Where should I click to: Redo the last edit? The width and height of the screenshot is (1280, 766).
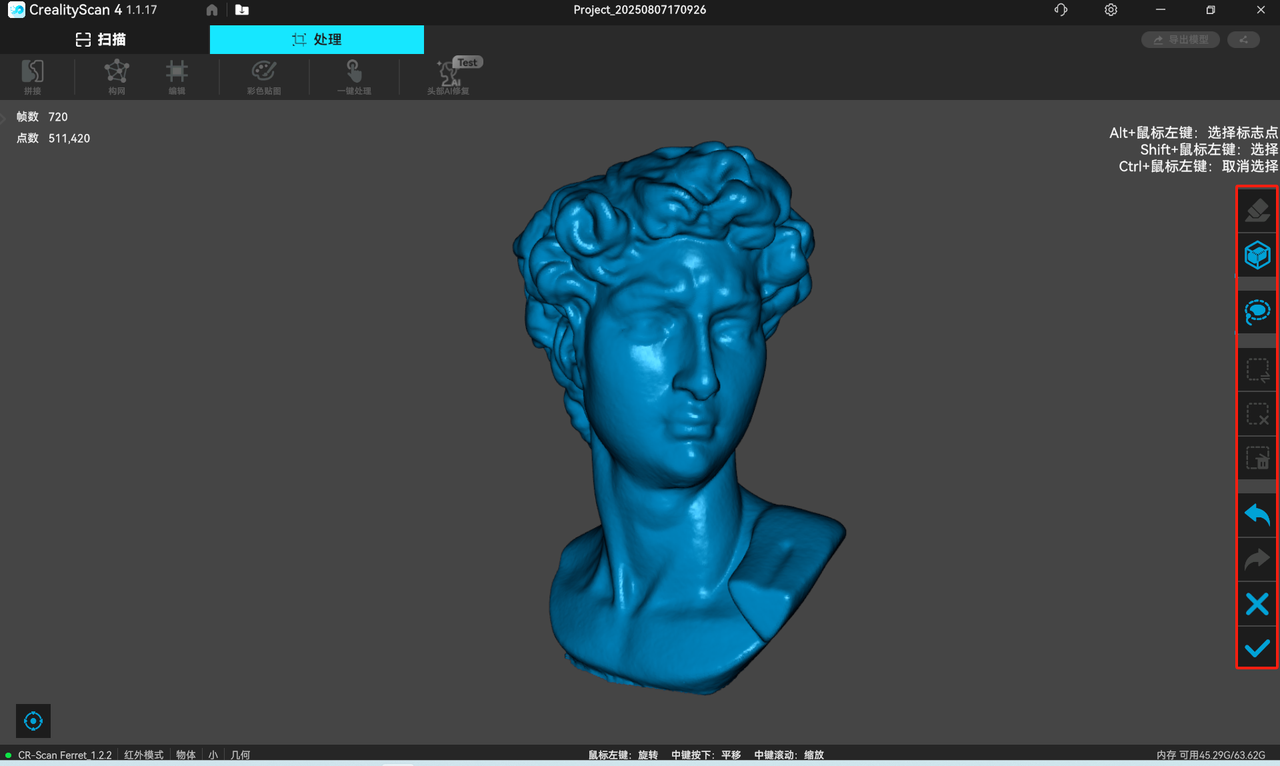(1257, 559)
